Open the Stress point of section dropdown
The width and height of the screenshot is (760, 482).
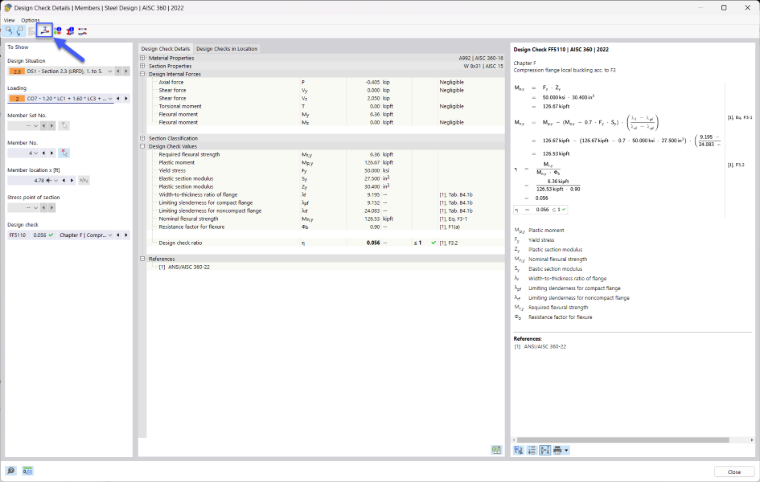click(x=36, y=208)
